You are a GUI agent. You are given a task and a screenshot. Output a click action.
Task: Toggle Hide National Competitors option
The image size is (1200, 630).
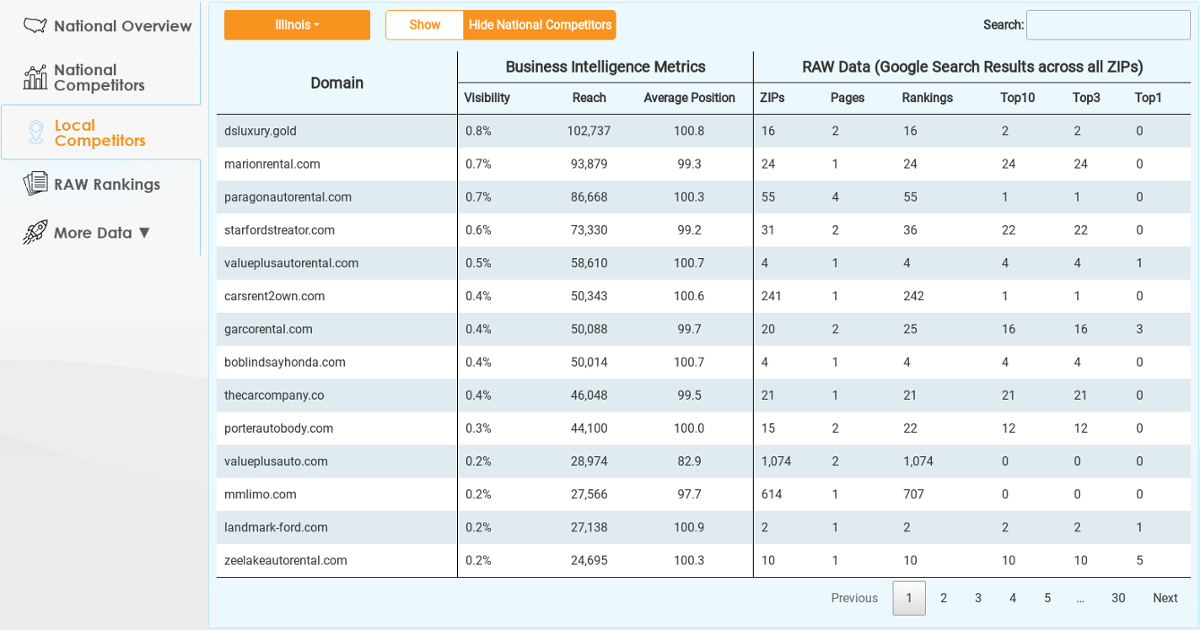coord(540,25)
